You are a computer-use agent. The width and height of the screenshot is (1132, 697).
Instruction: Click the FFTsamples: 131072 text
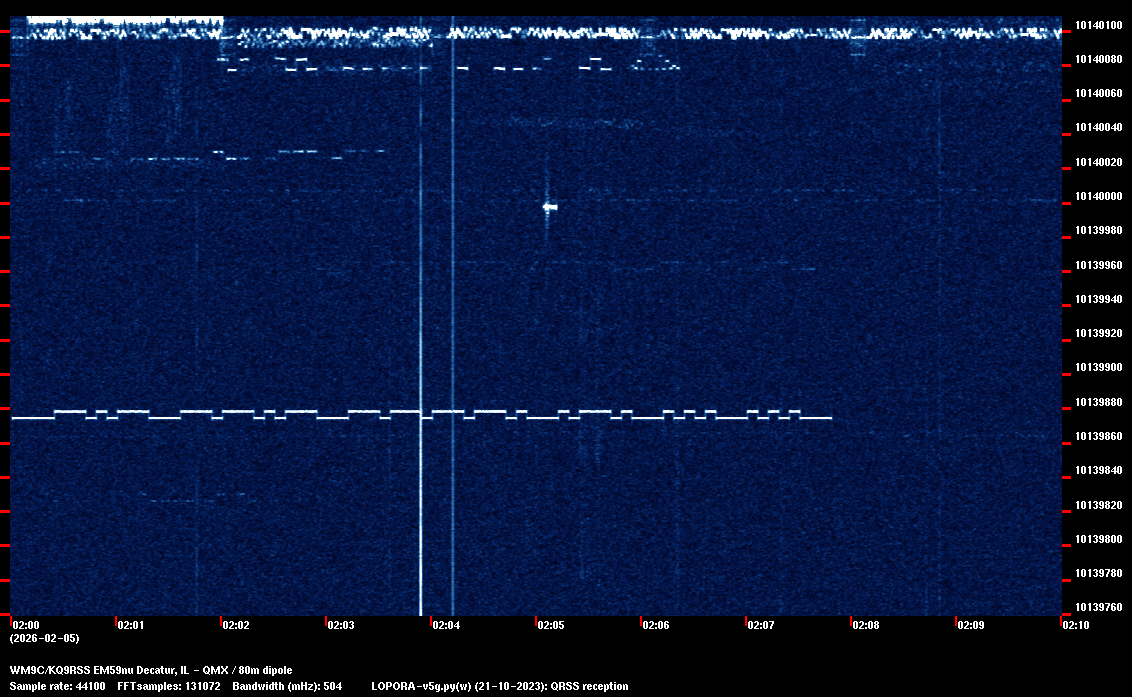169,686
